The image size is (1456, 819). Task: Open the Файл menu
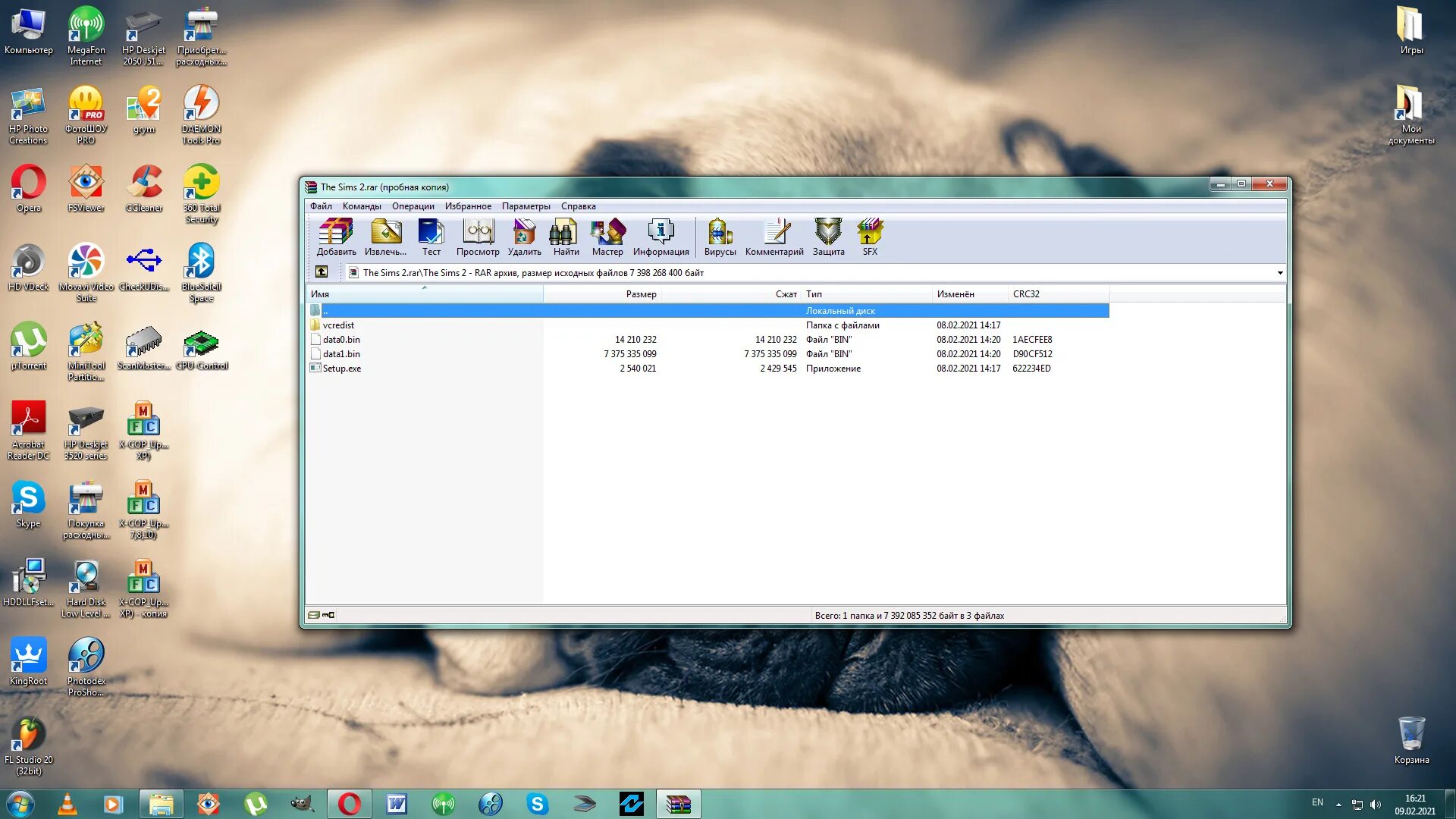pos(321,206)
